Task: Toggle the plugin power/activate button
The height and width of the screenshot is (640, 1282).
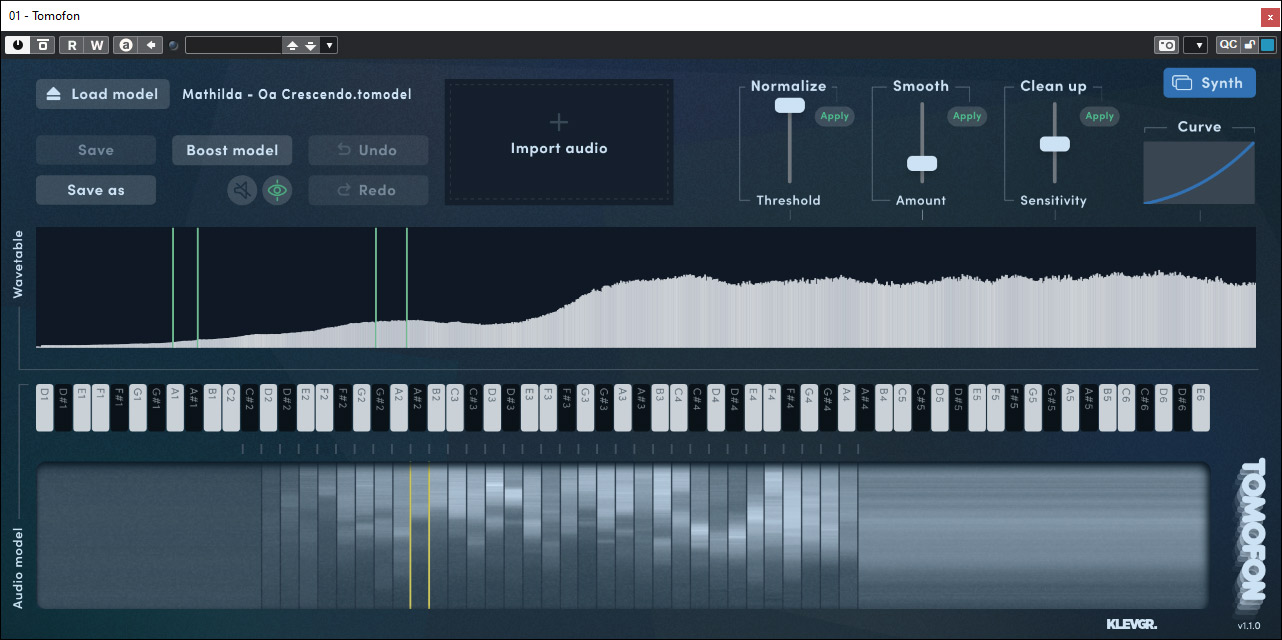Action: coord(18,45)
